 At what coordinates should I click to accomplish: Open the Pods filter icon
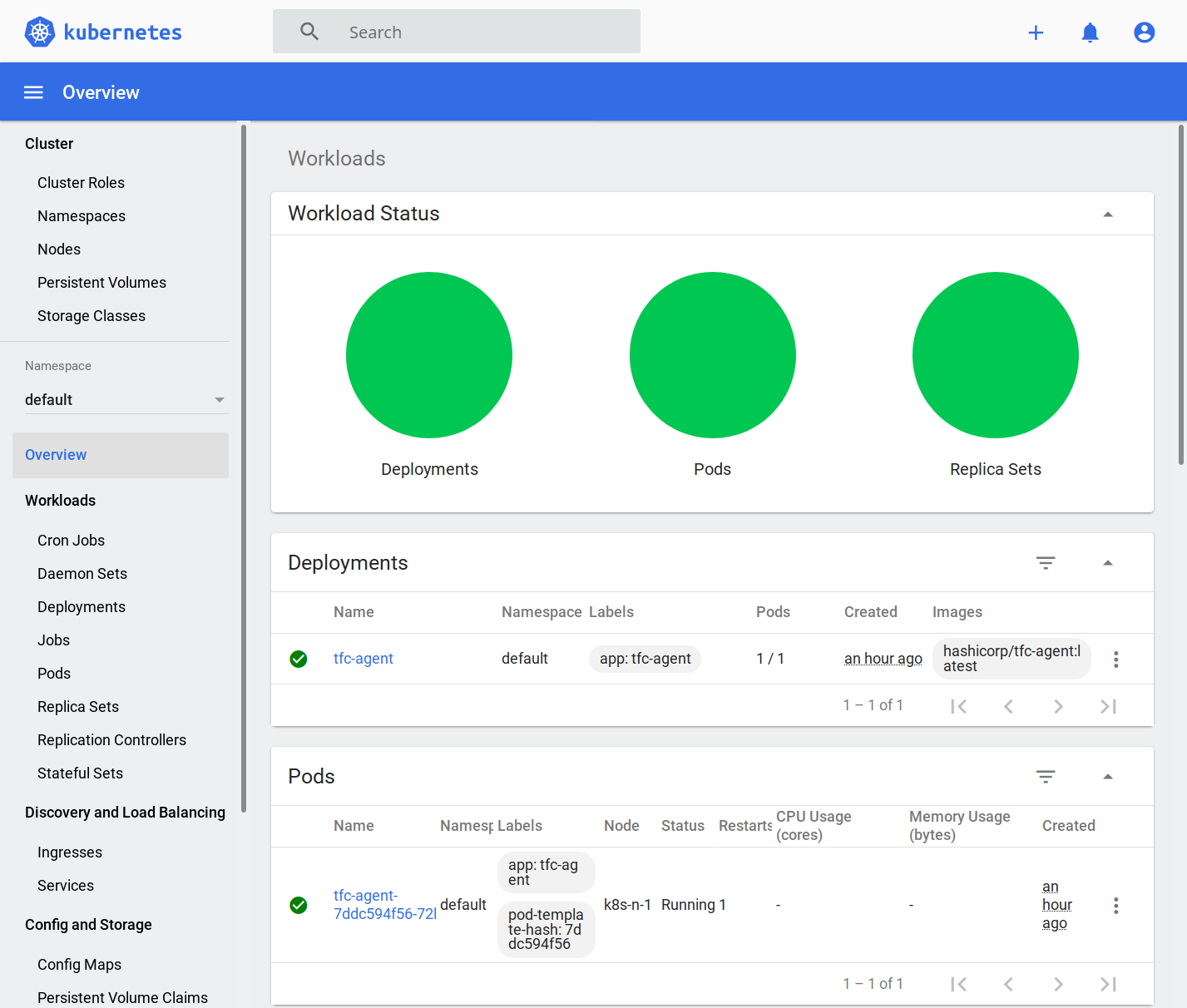click(1046, 777)
